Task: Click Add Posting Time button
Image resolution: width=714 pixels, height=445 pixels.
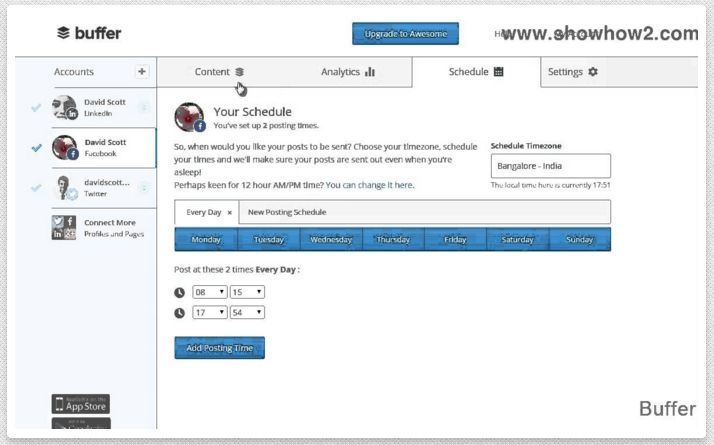Action: [x=219, y=348]
